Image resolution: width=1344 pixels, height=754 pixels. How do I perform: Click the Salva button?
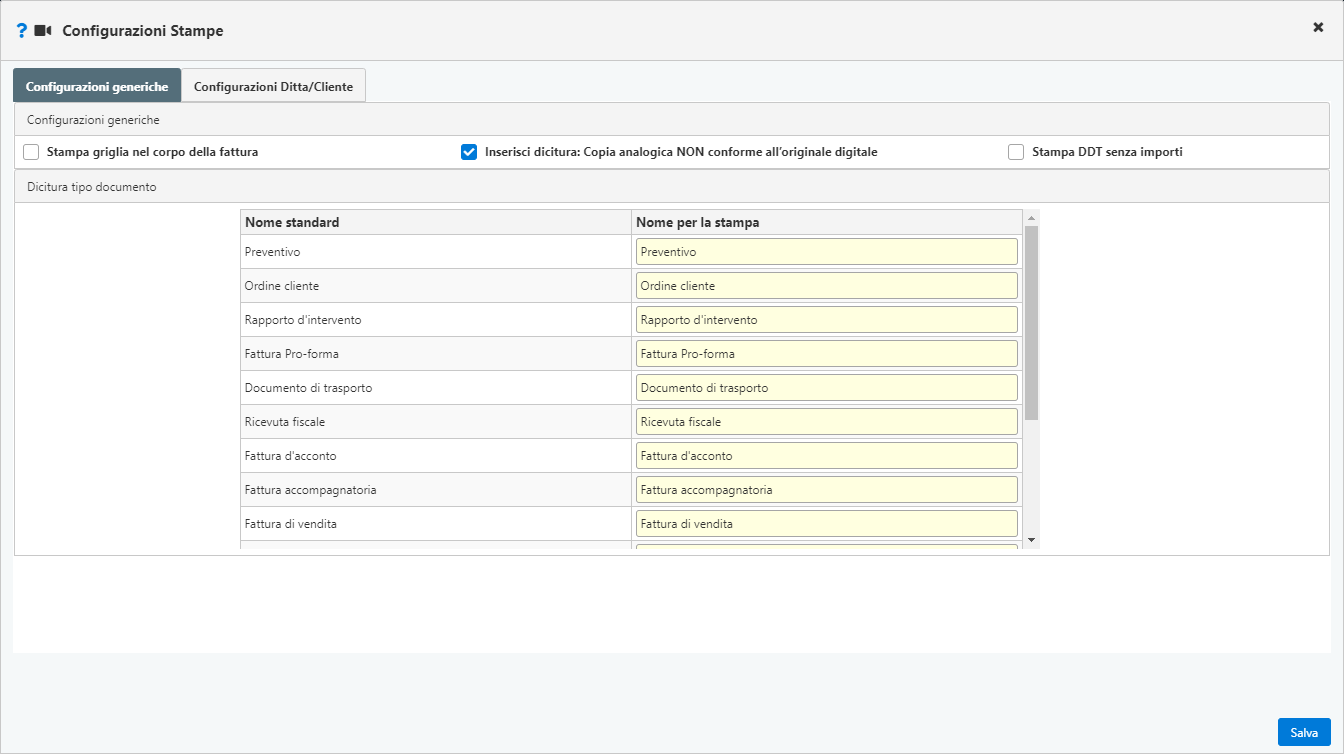pyautogui.click(x=1304, y=732)
